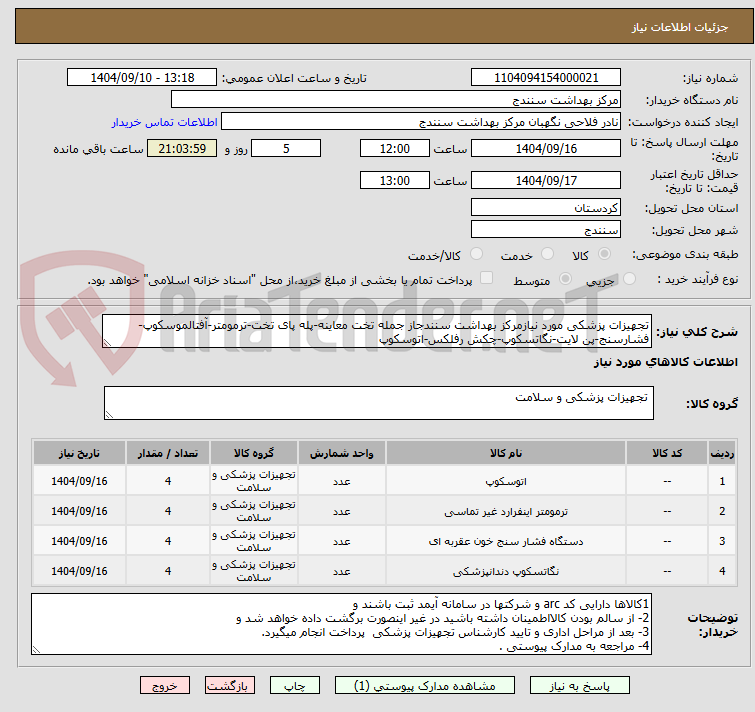755x712 pixels.
Task: Click the شرح کلی نیاز description text area
Action: point(377,331)
